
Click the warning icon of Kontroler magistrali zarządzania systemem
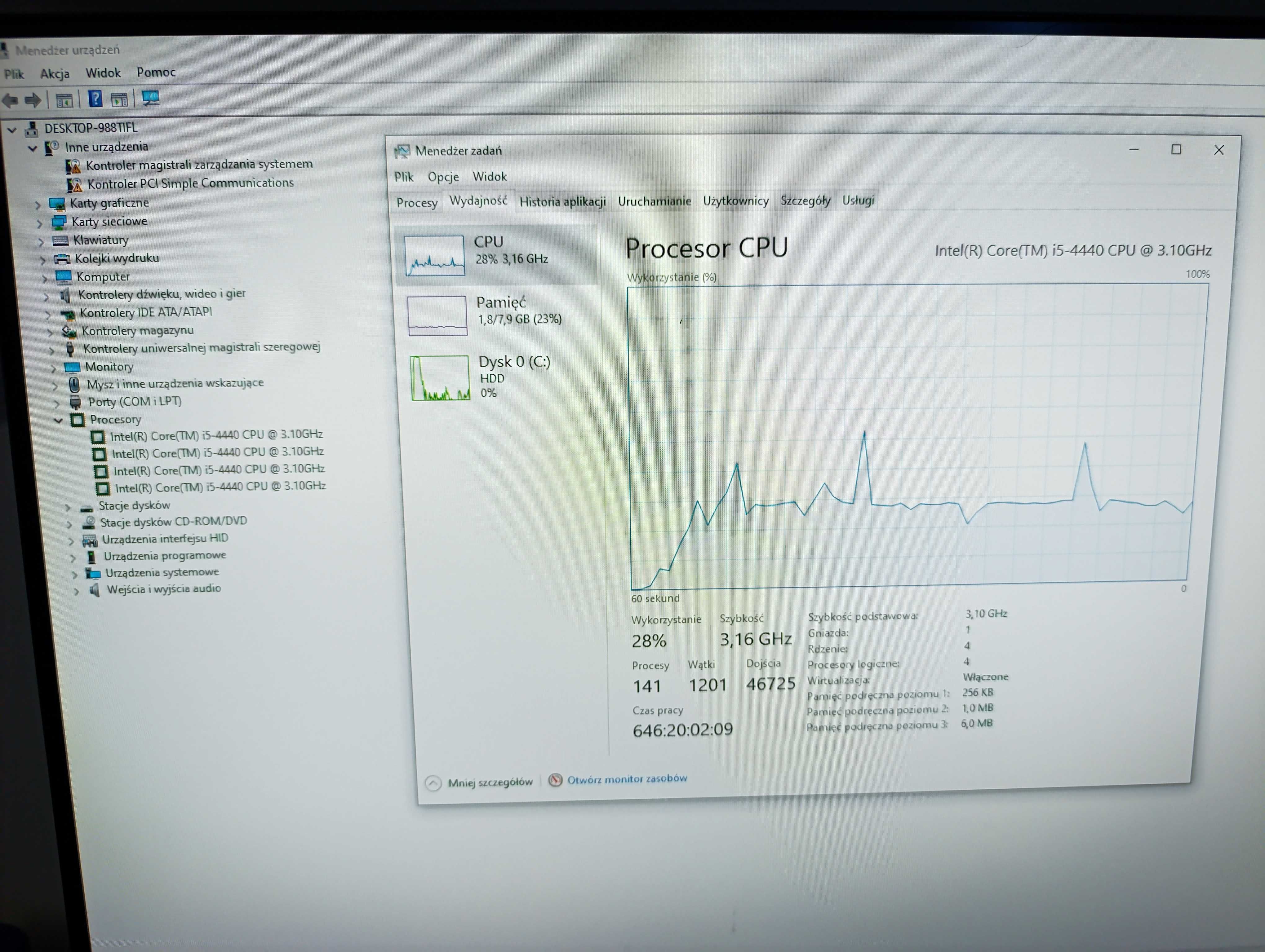pyautogui.click(x=73, y=166)
